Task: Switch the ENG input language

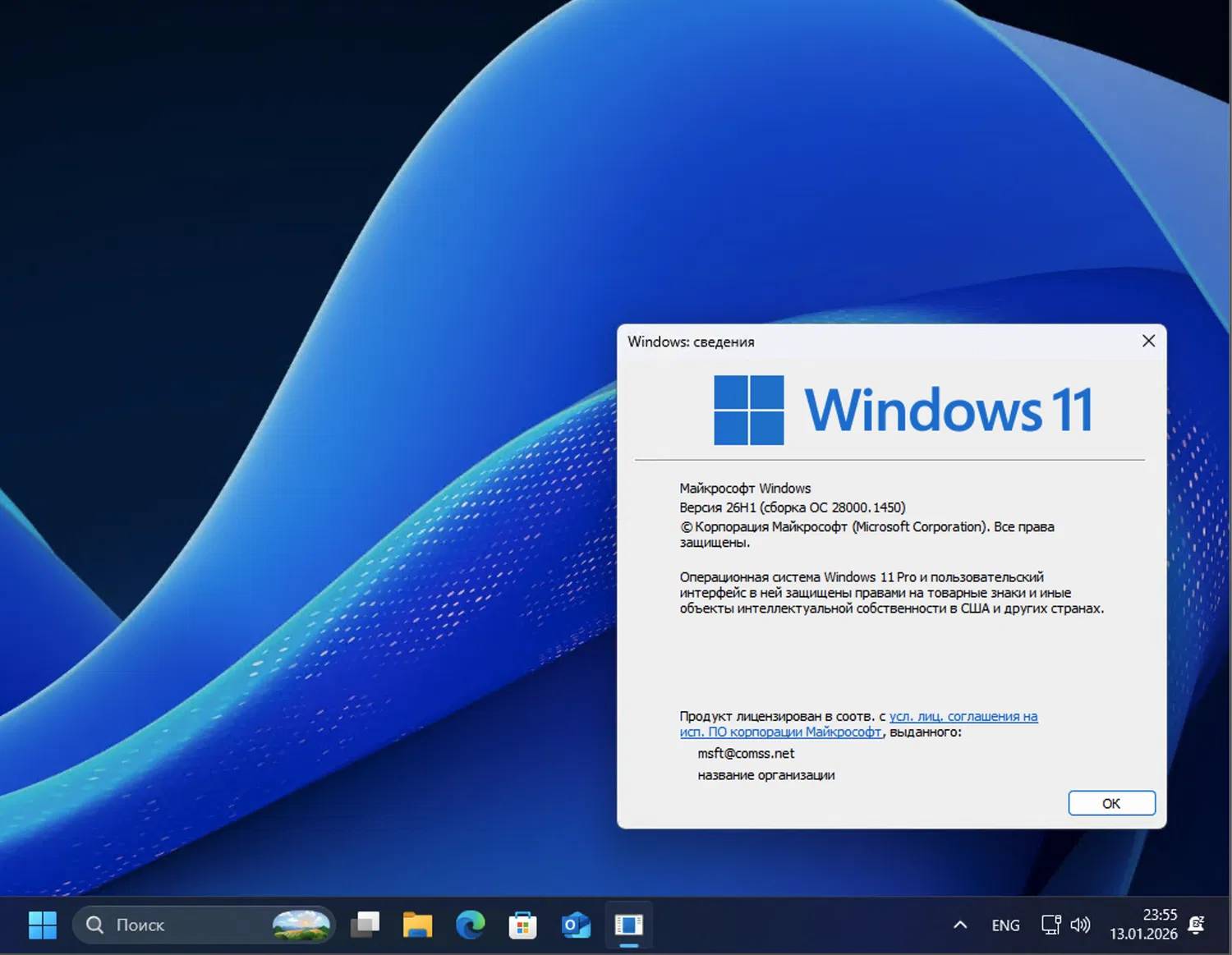Action: 1005,925
